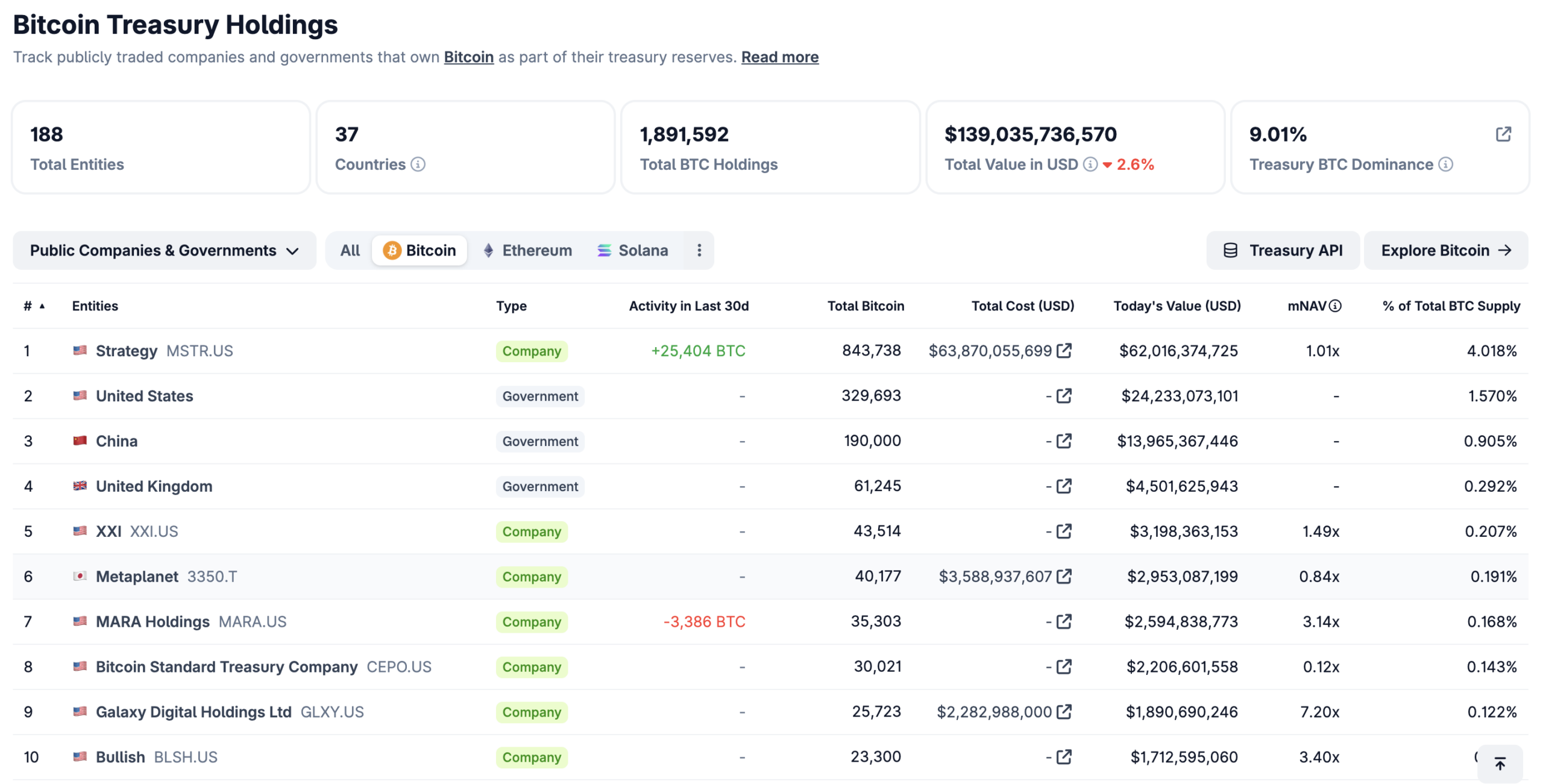Viewport: 1543px width, 784px height.
Task: Open Metaplanet cost source link icon
Action: [1064, 576]
